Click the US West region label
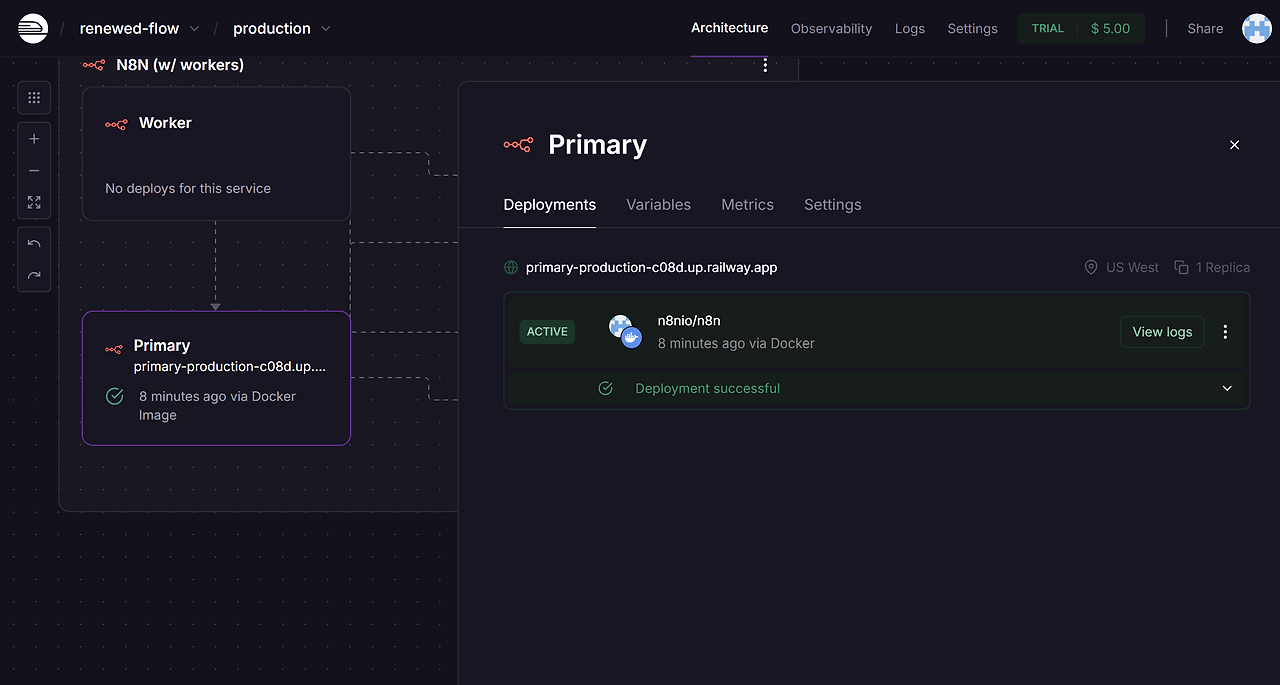This screenshot has height=685, width=1280. point(1132,267)
